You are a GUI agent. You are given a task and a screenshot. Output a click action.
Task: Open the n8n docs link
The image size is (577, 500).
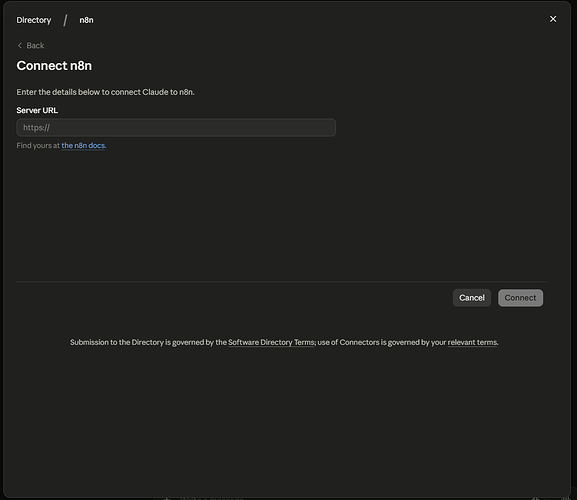tap(83, 145)
